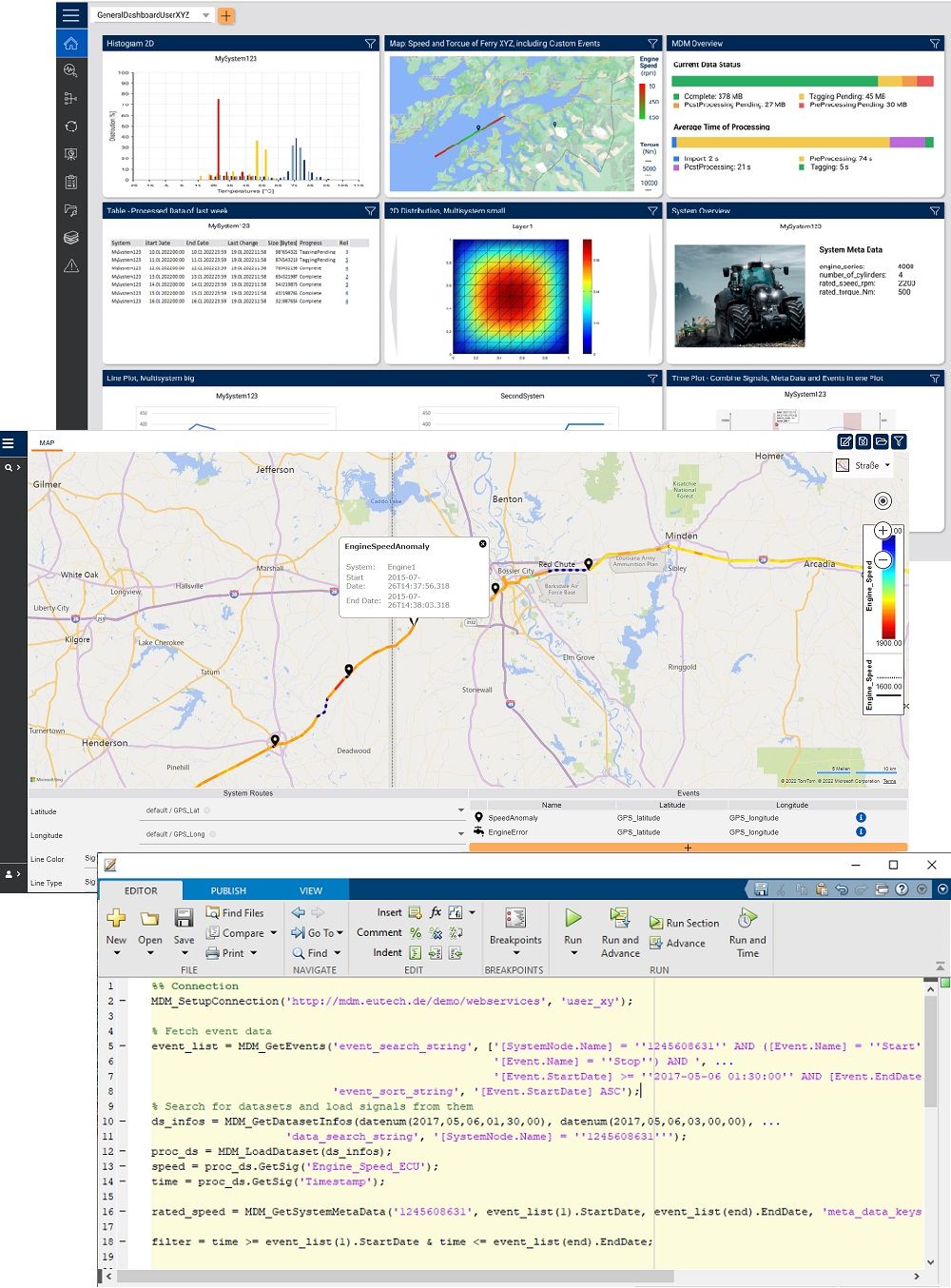Switch to the VIEW ribbon tab
This screenshot has height=1288, width=951.
click(x=311, y=890)
